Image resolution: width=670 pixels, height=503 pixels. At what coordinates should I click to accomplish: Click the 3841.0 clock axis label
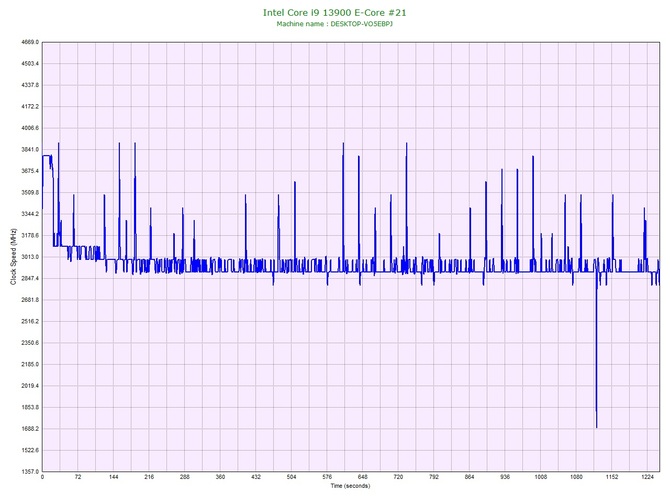30,150
